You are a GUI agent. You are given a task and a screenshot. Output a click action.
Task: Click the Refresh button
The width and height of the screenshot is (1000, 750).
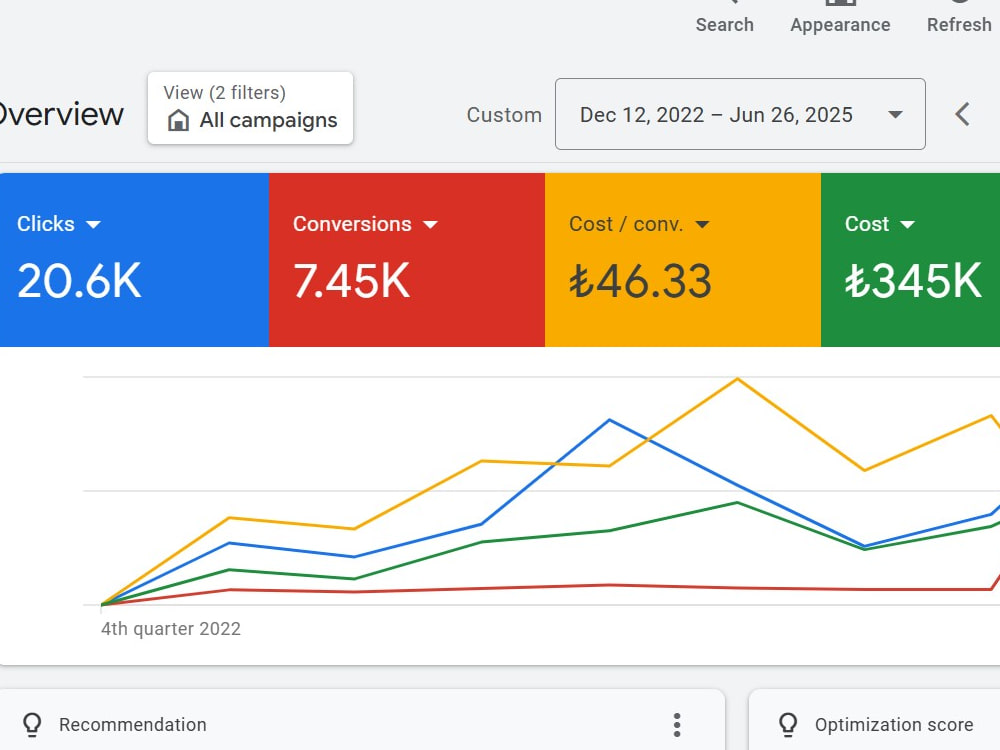tap(959, 19)
